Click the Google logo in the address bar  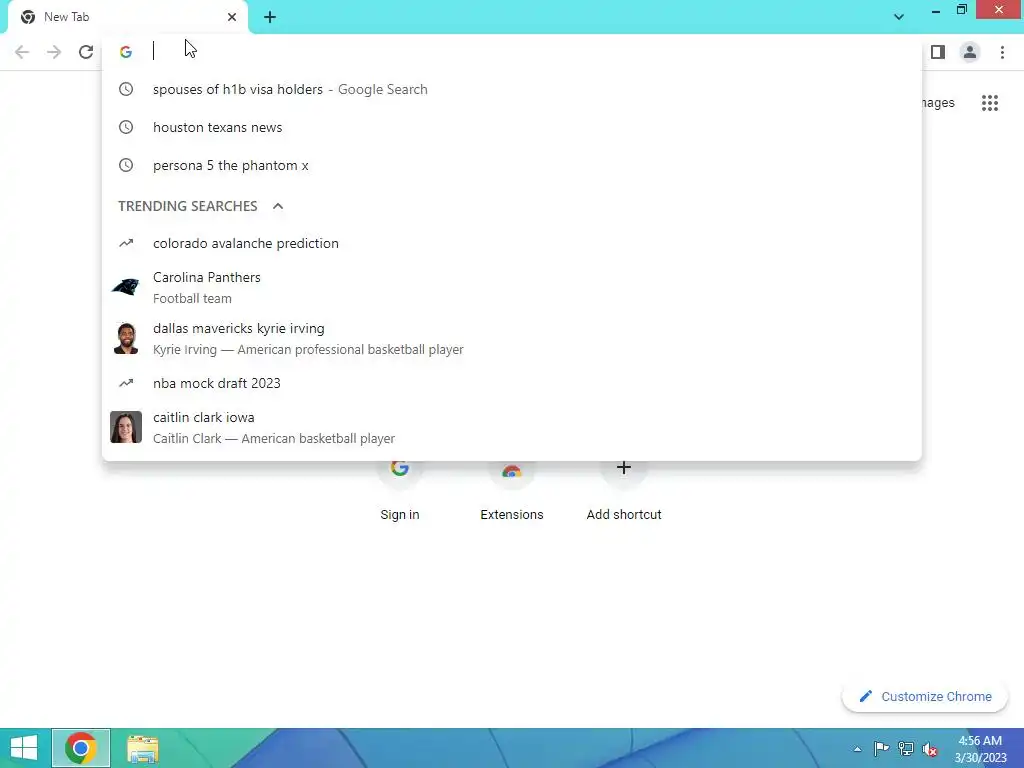(126, 52)
